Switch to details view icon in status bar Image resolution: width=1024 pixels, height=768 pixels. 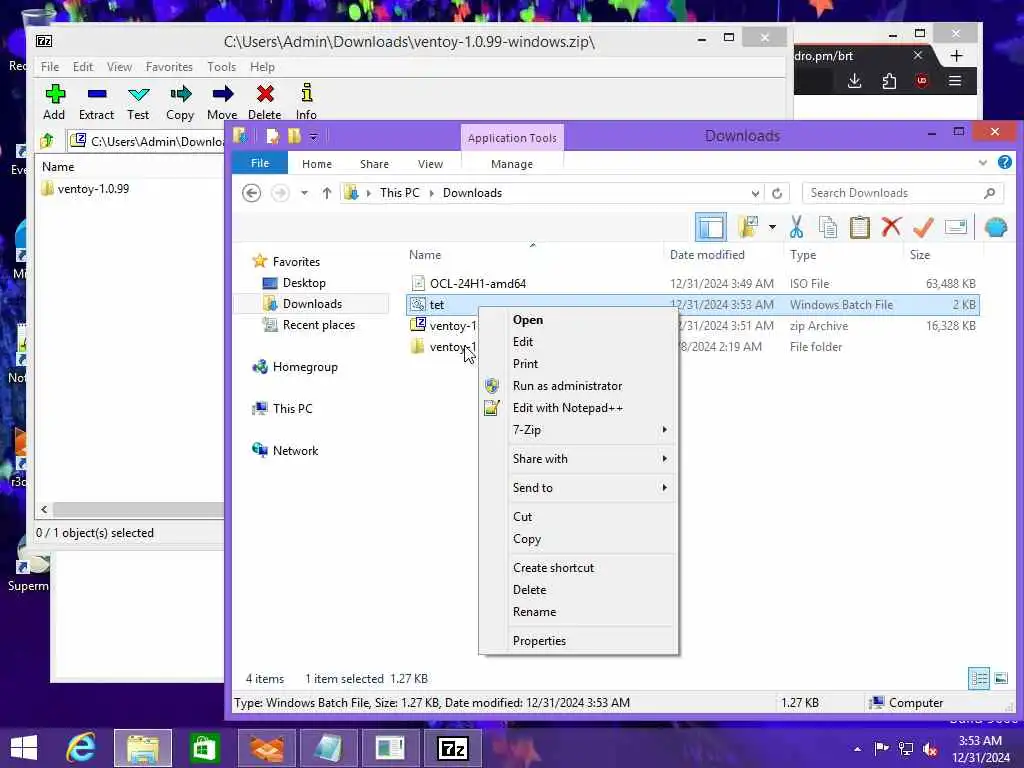979,679
